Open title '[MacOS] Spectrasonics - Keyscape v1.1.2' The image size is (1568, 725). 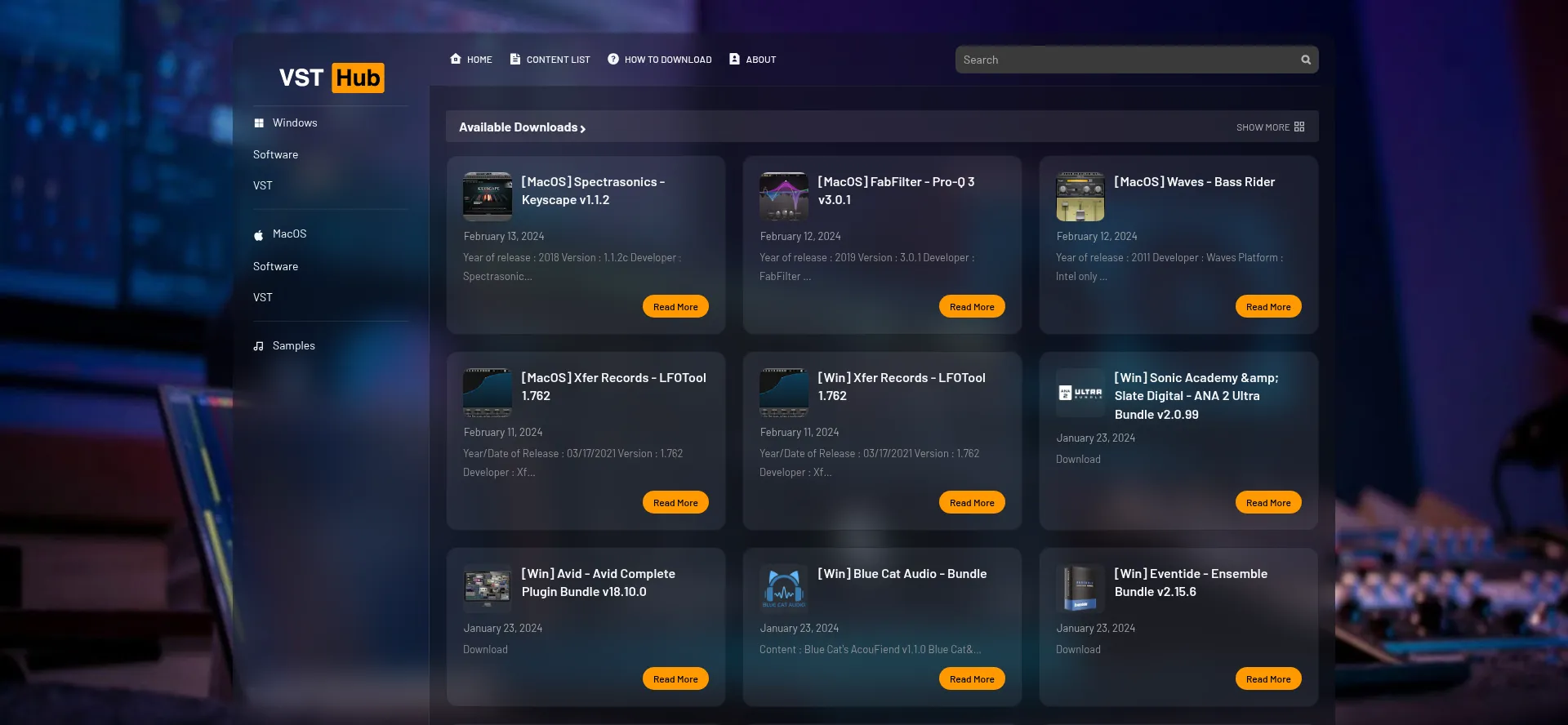pos(594,191)
